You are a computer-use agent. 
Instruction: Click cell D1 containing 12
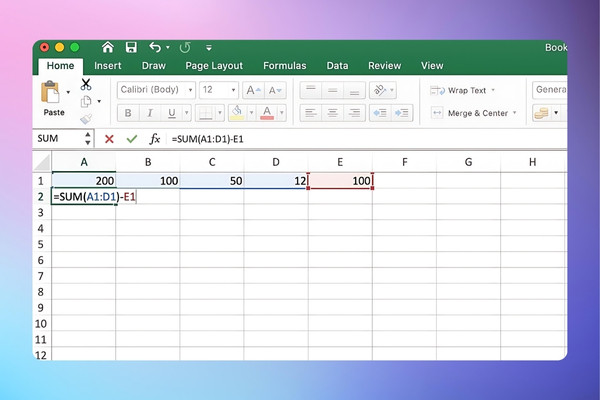click(x=276, y=181)
